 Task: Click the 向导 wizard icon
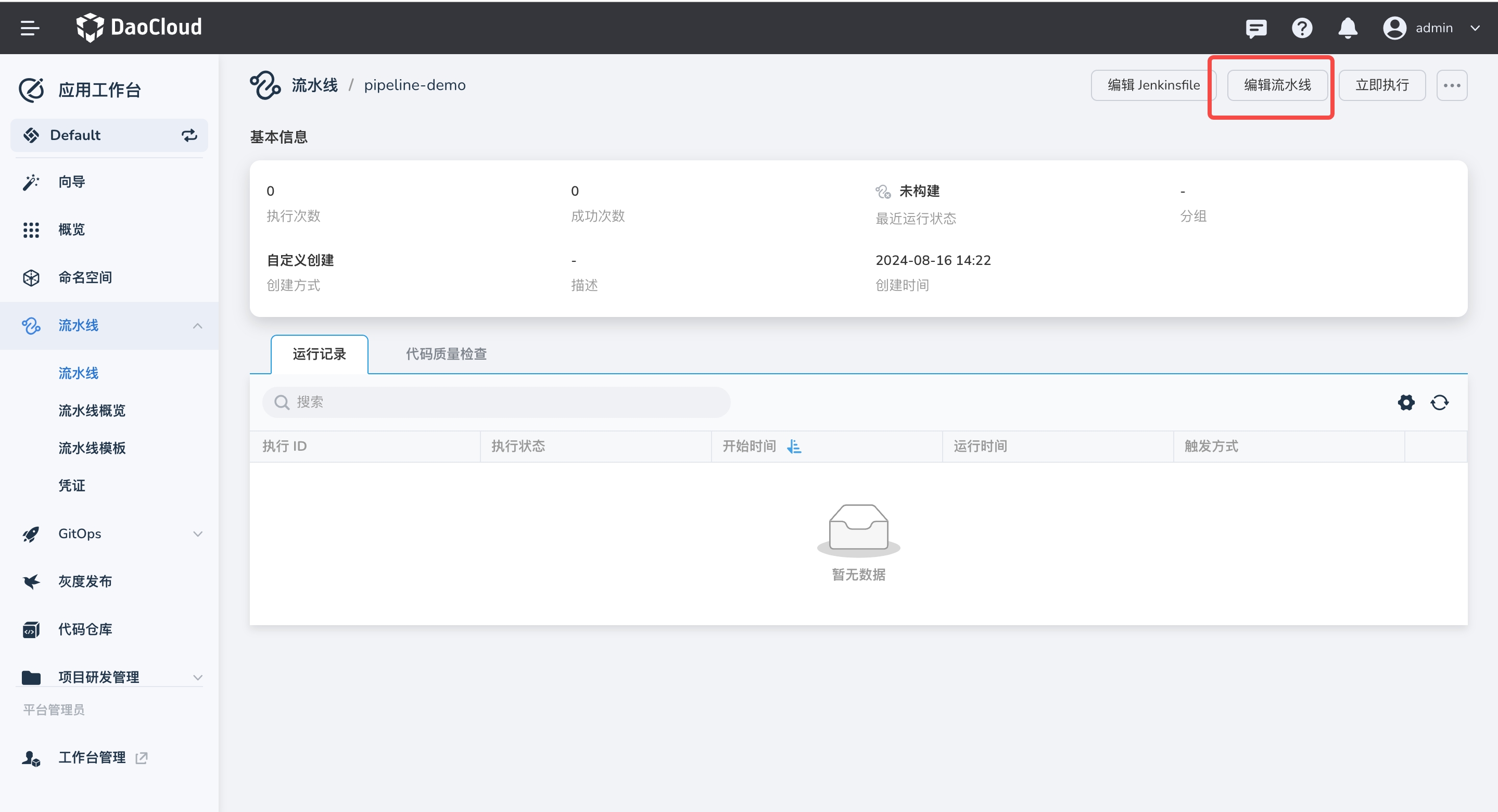31,182
